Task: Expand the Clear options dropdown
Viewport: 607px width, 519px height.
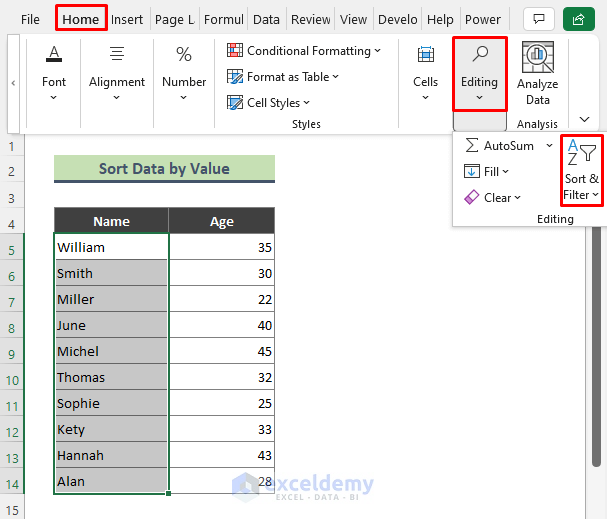Action: click(x=517, y=198)
